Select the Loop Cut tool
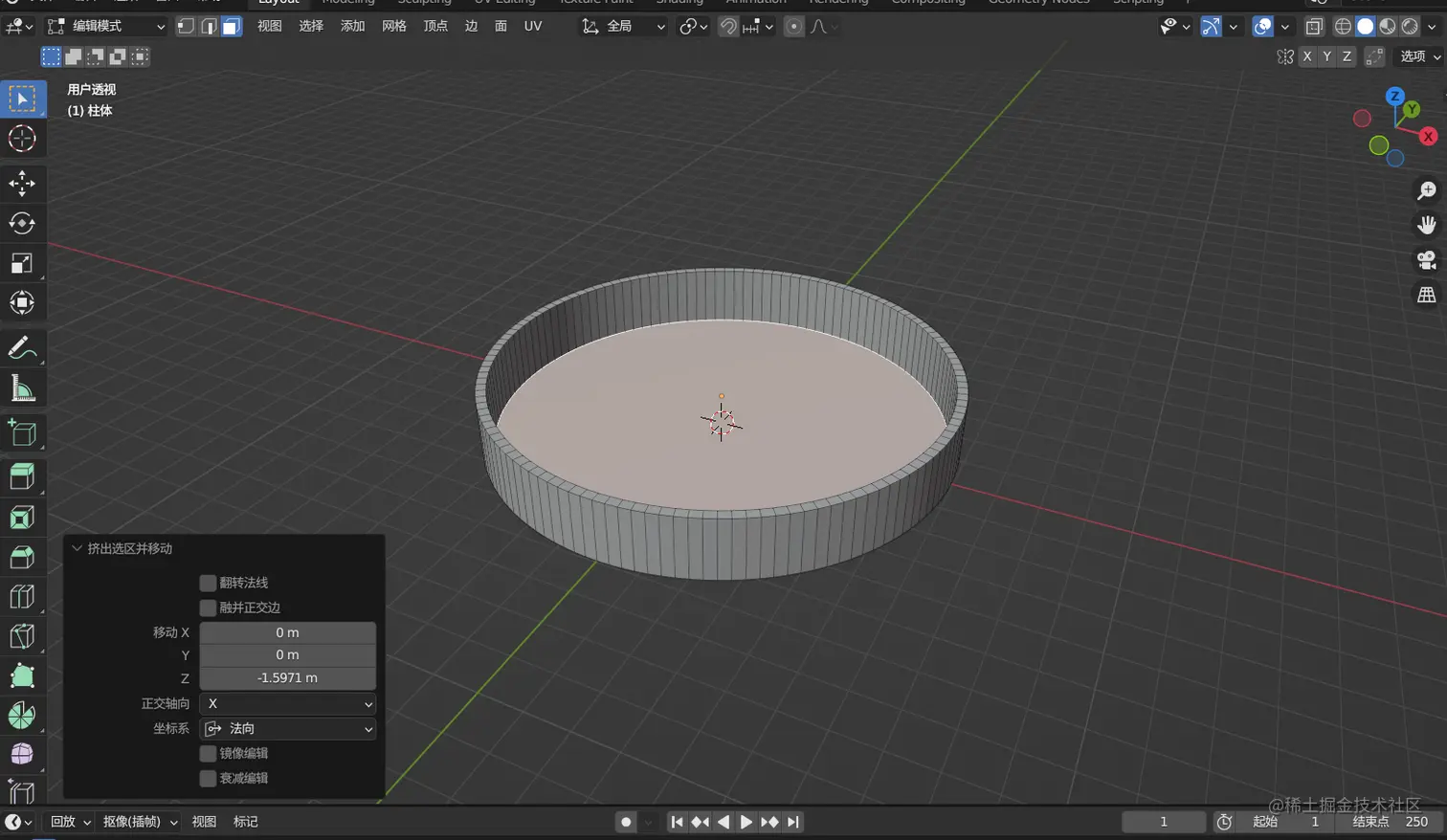The image size is (1447, 840). pyautogui.click(x=22, y=597)
